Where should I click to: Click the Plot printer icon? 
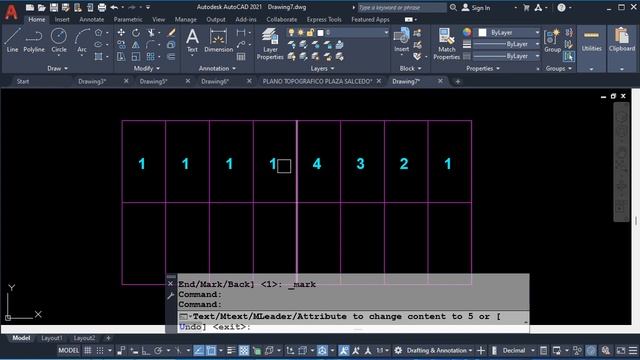tap(102, 7)
